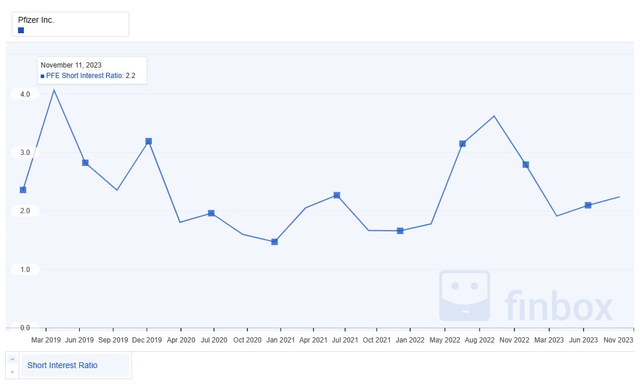This screenshot has height=385, width=640.
Task: Click the 0.0 y-axis label
Action: point(25,327)
